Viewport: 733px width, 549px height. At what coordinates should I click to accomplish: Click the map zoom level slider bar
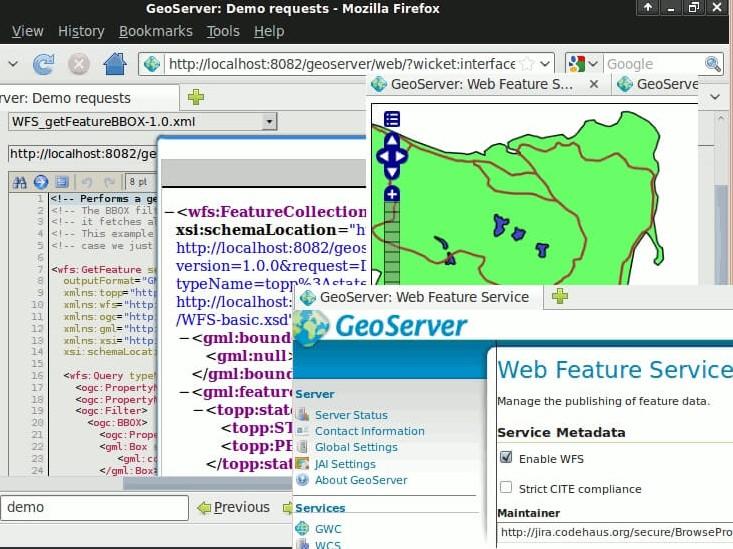[x=392, y=243]
